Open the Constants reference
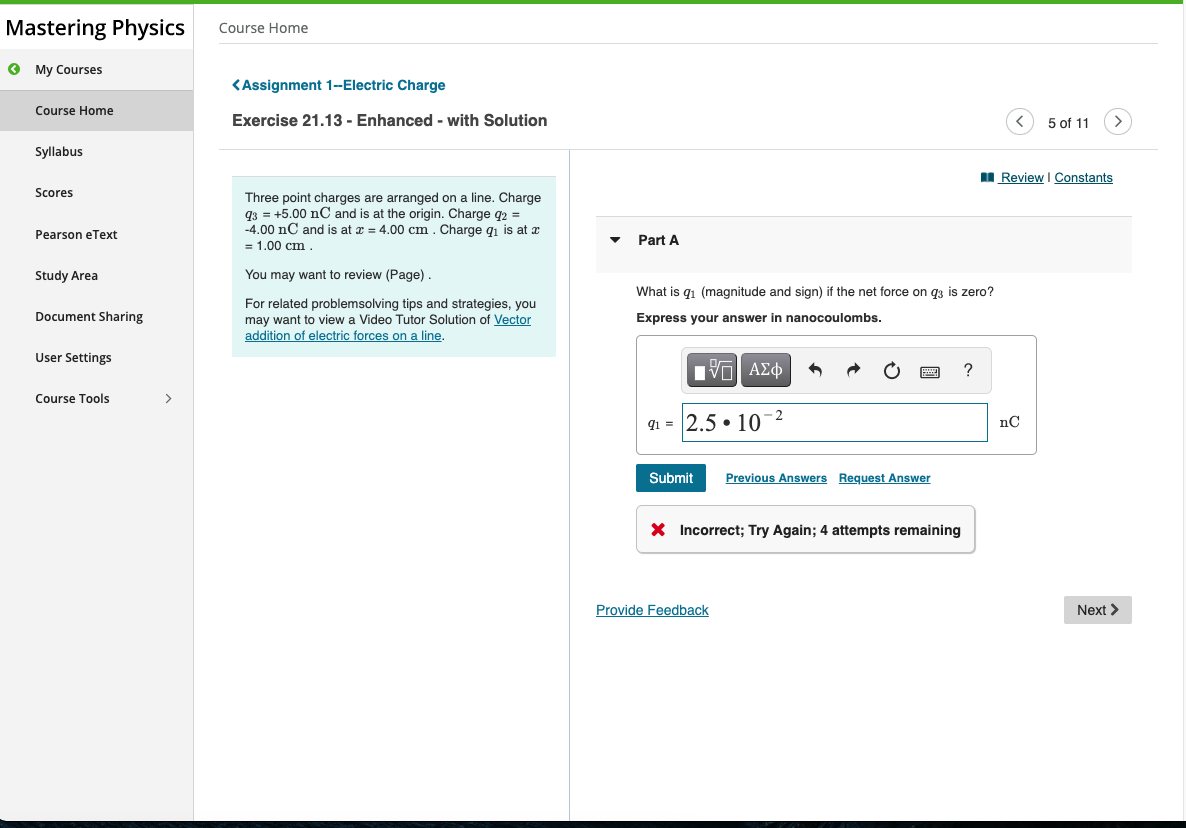 [x=1083, y=177]
